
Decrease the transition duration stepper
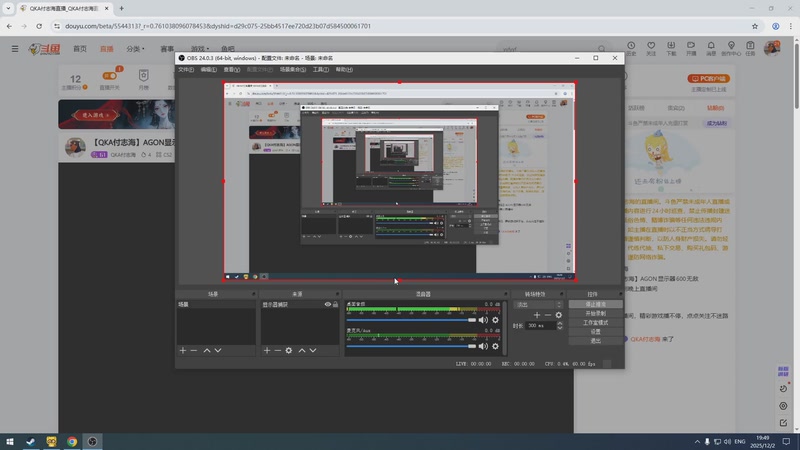click(560, 328)
